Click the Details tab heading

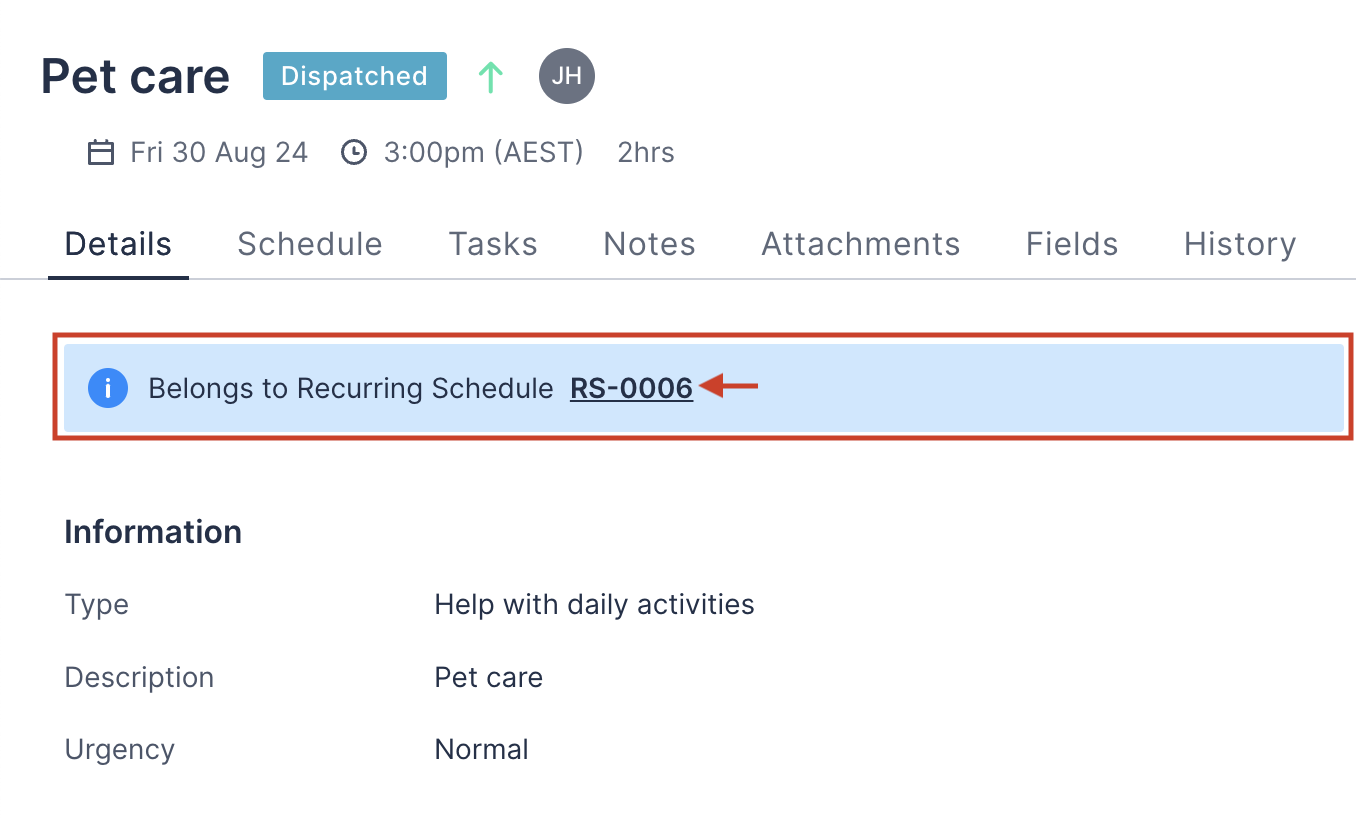118,244
